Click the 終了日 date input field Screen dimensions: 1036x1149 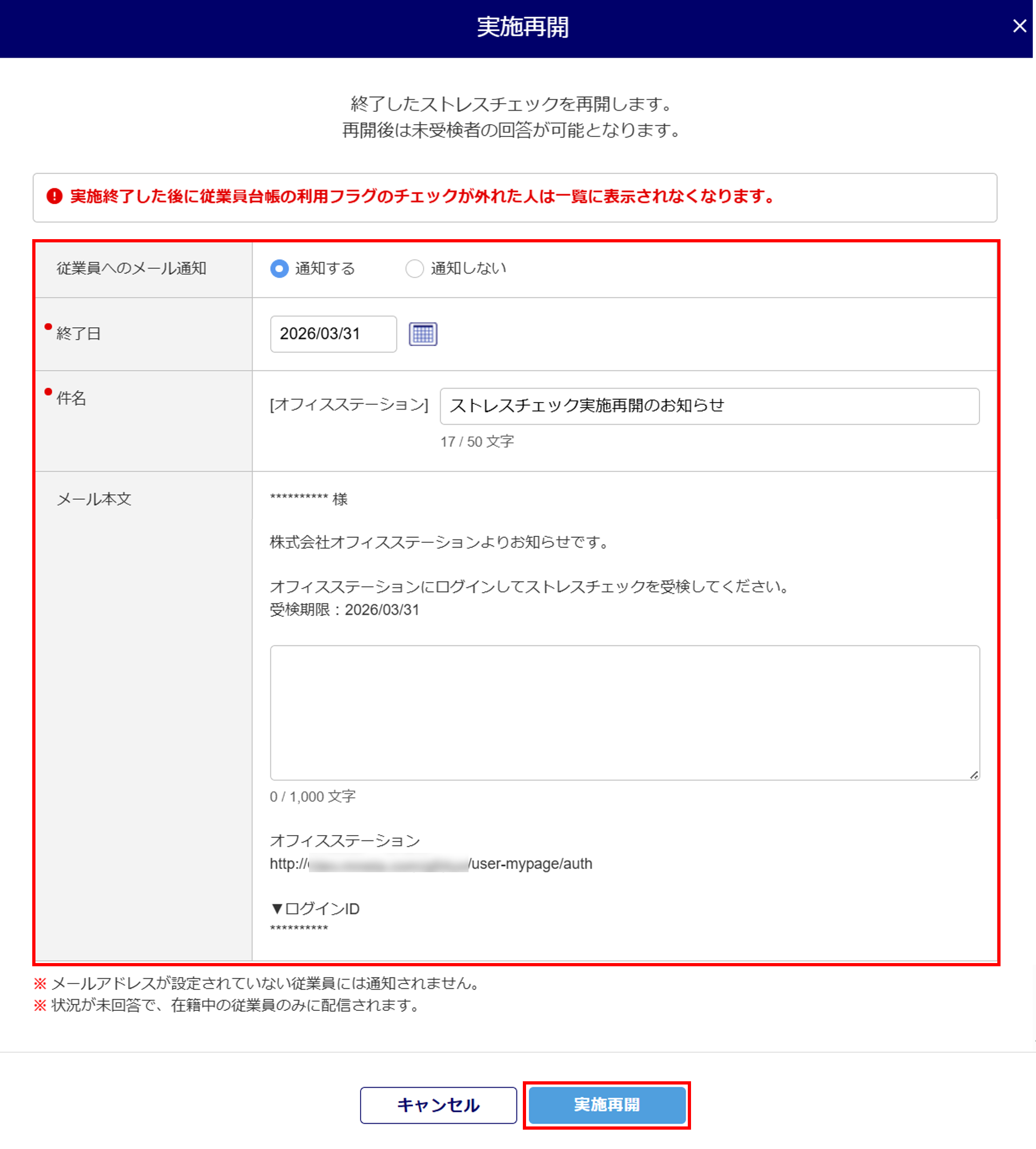pyautogui.click(x=333, y=334)
